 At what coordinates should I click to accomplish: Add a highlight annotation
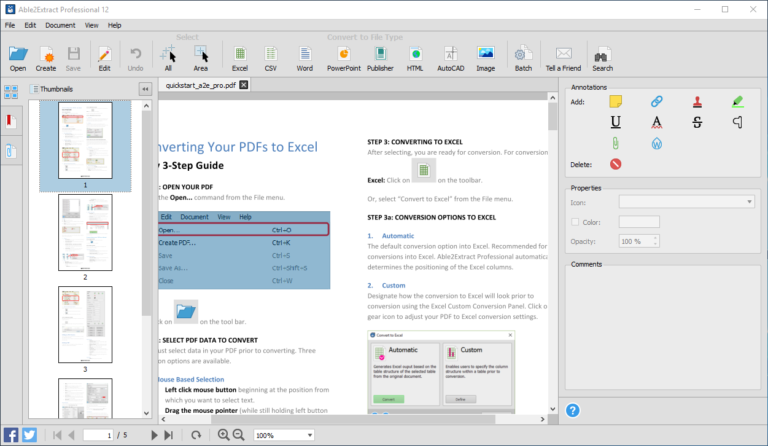point(738,101)
